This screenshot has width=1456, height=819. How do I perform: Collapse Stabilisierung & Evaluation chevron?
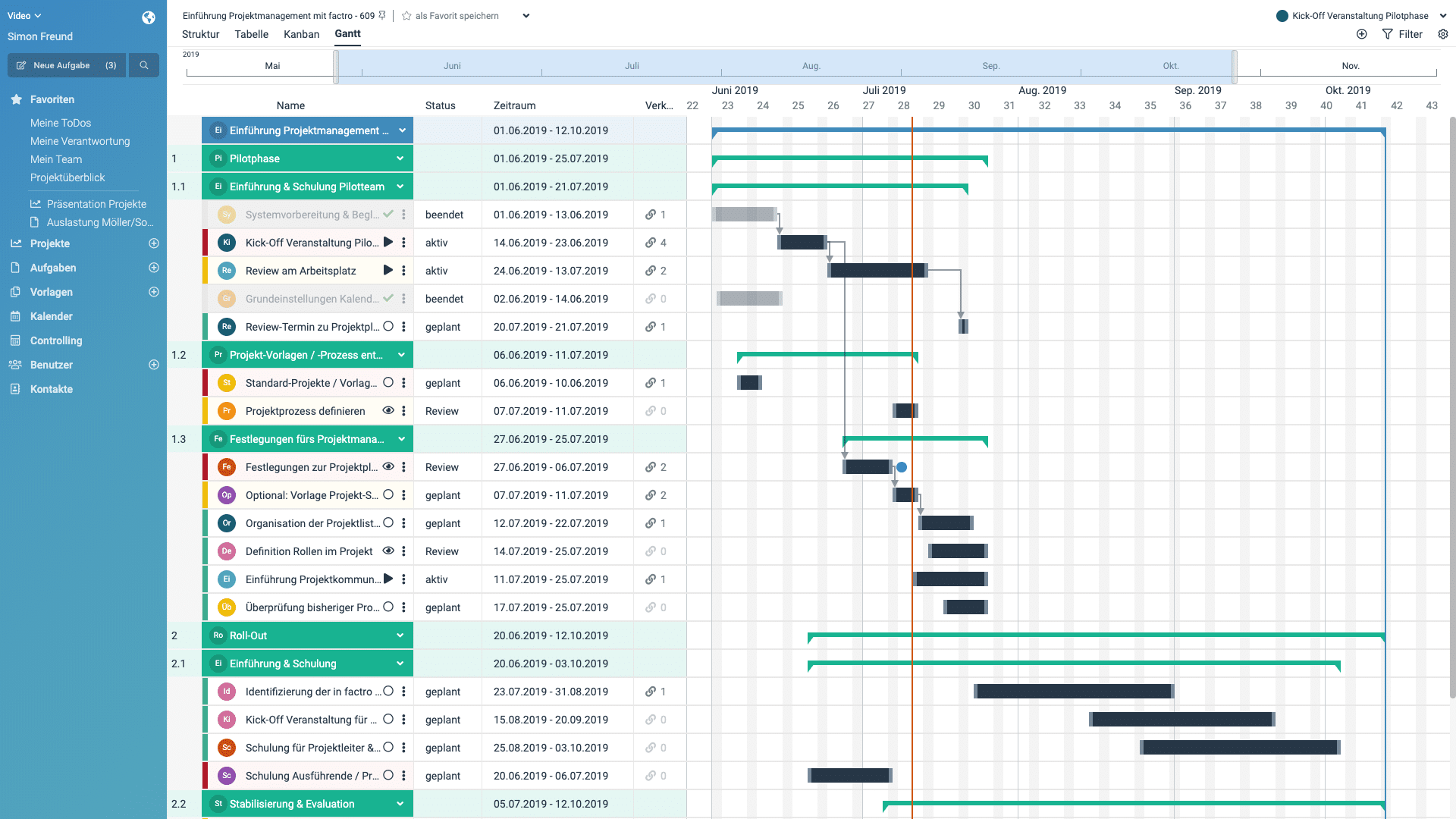tap(400, 804)
